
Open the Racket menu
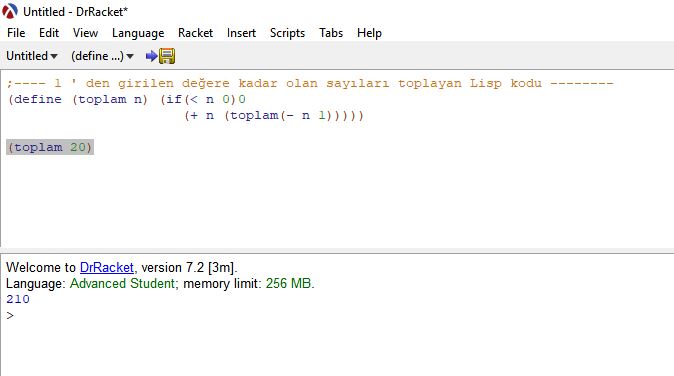point(196,33)
